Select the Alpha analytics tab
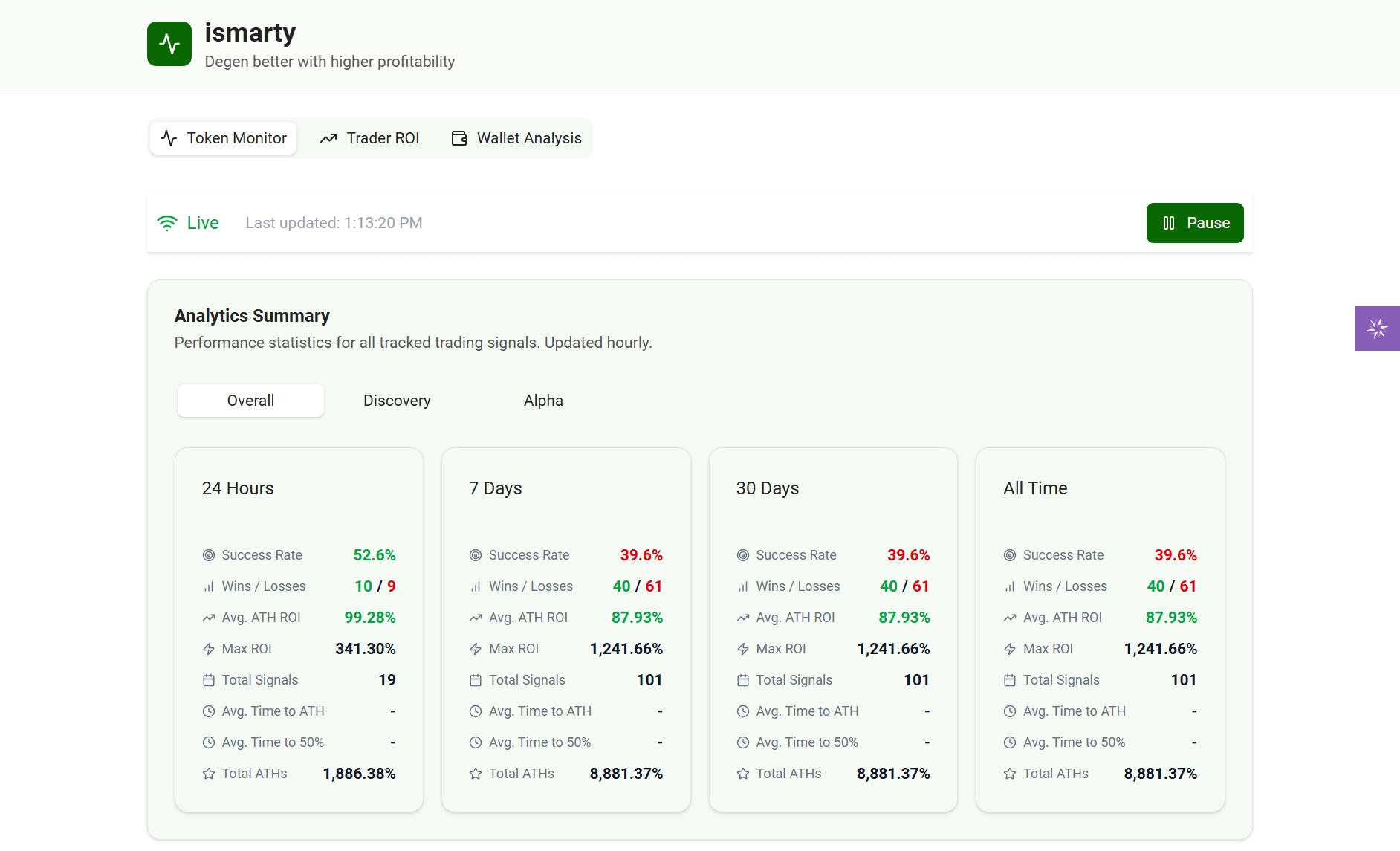1400x851 pixels. (543, 401)
